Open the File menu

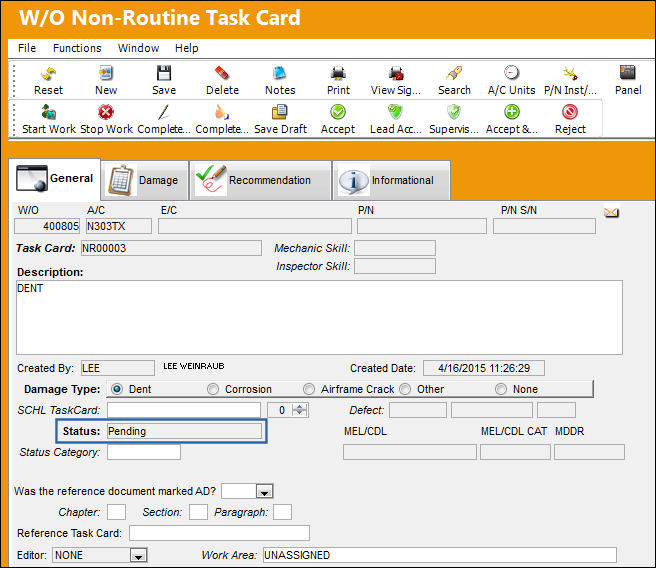pos(27,48)
